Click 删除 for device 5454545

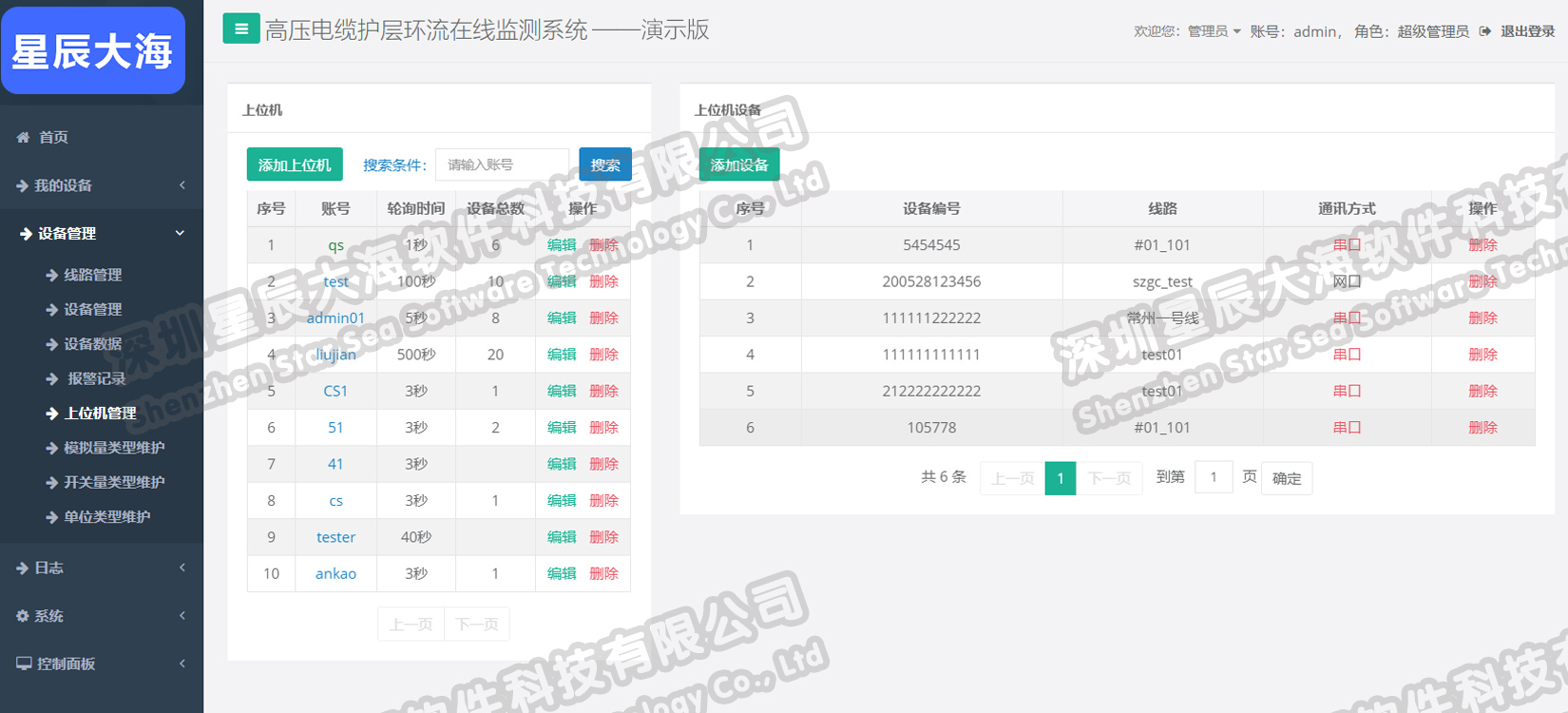(x=1482, y=245)
